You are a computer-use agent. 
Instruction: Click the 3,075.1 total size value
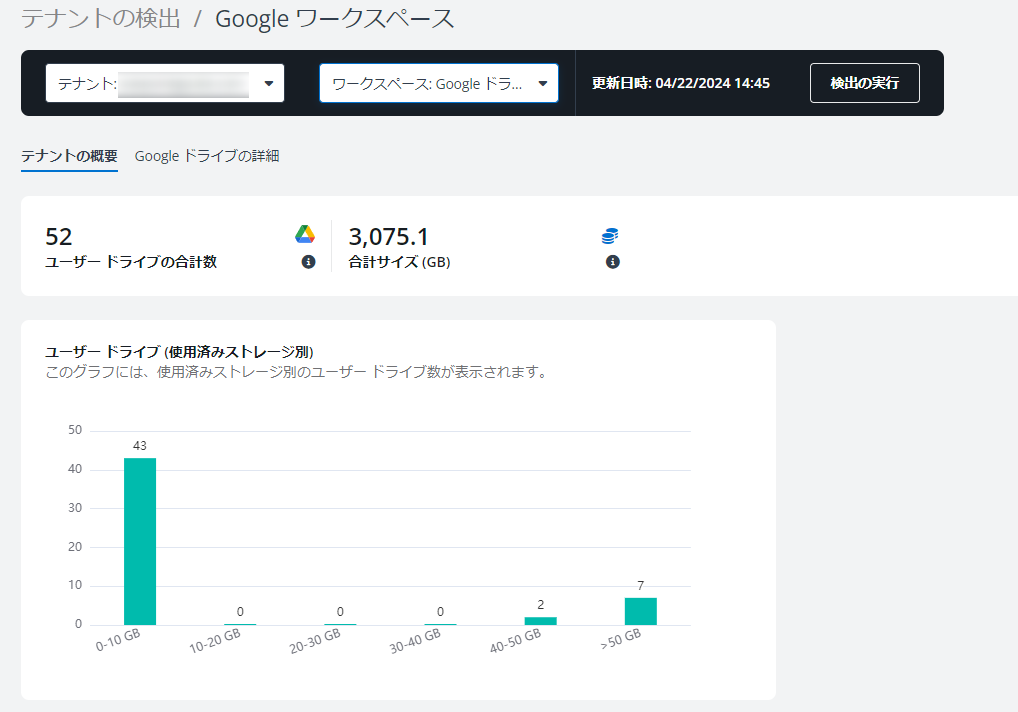click(x=388, y=236)
